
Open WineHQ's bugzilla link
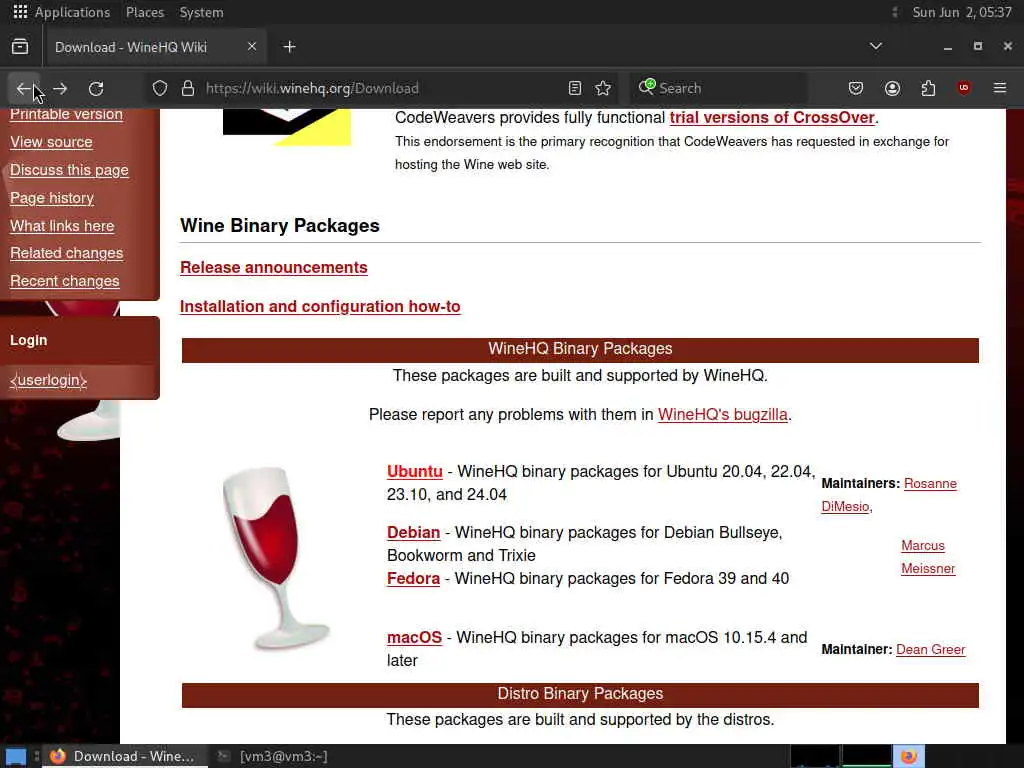(722, 415)
